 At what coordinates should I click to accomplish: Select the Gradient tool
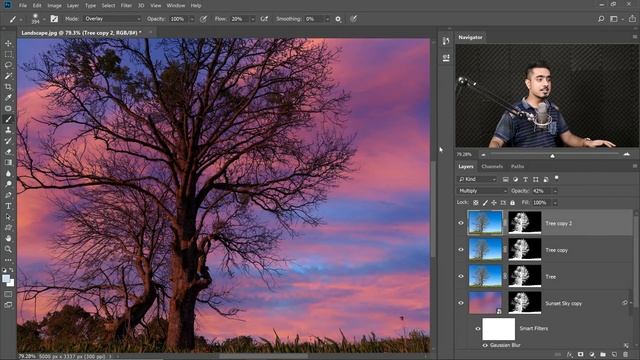pyautogui.click(x=8, y=162)
